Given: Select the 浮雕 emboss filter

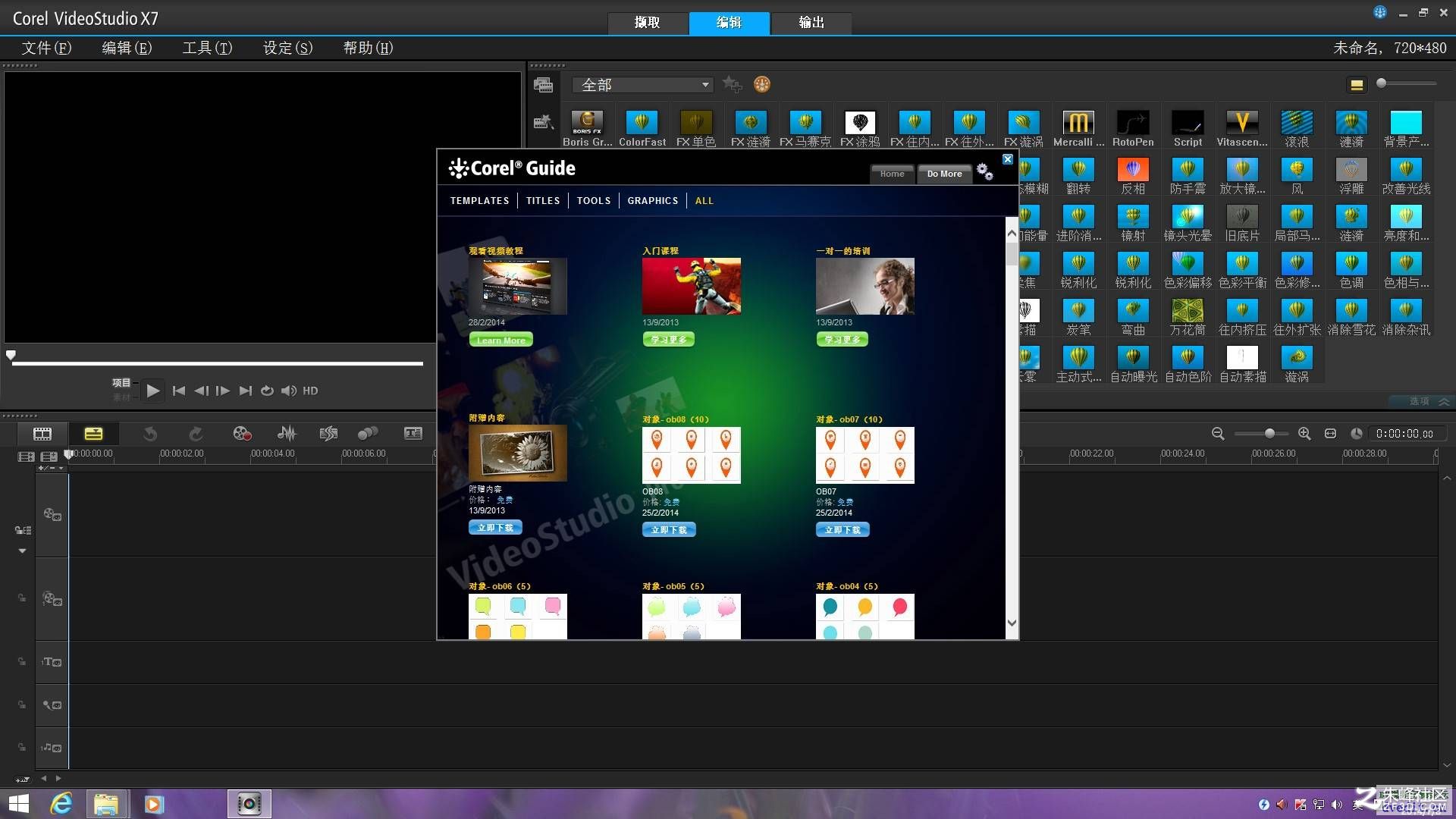Looking at the screenshot, I should pos(1351,169).
